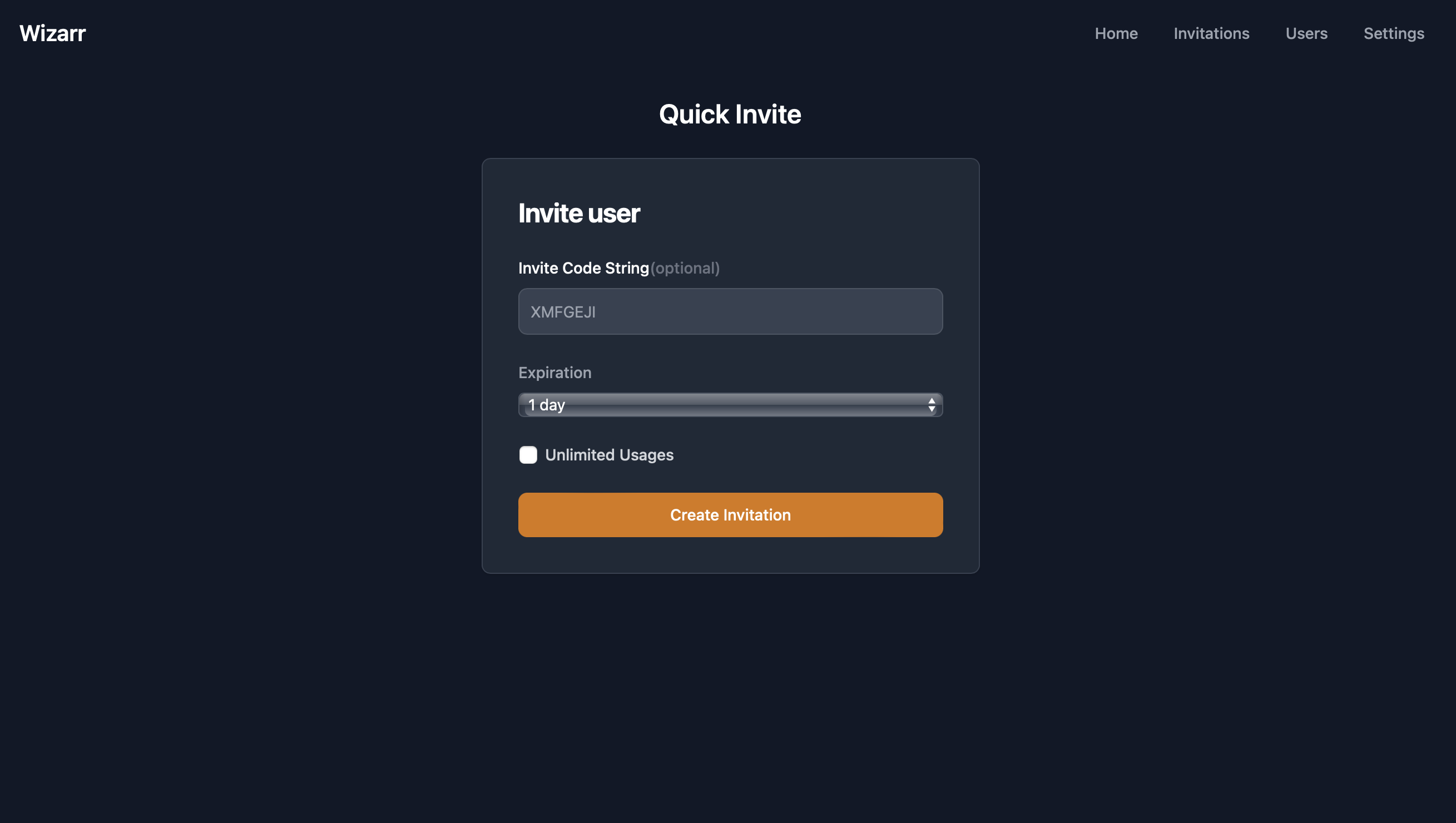Click the Invite Code String label
Image resolution: width=1456 pixels, height=823 pixels.
pos(584,268)
